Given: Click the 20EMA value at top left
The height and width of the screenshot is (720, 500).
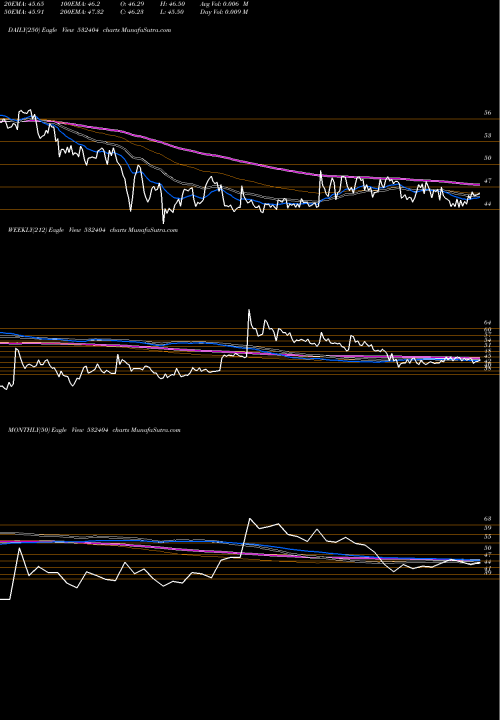Looking at the screenshot, I should click(24, 4).
